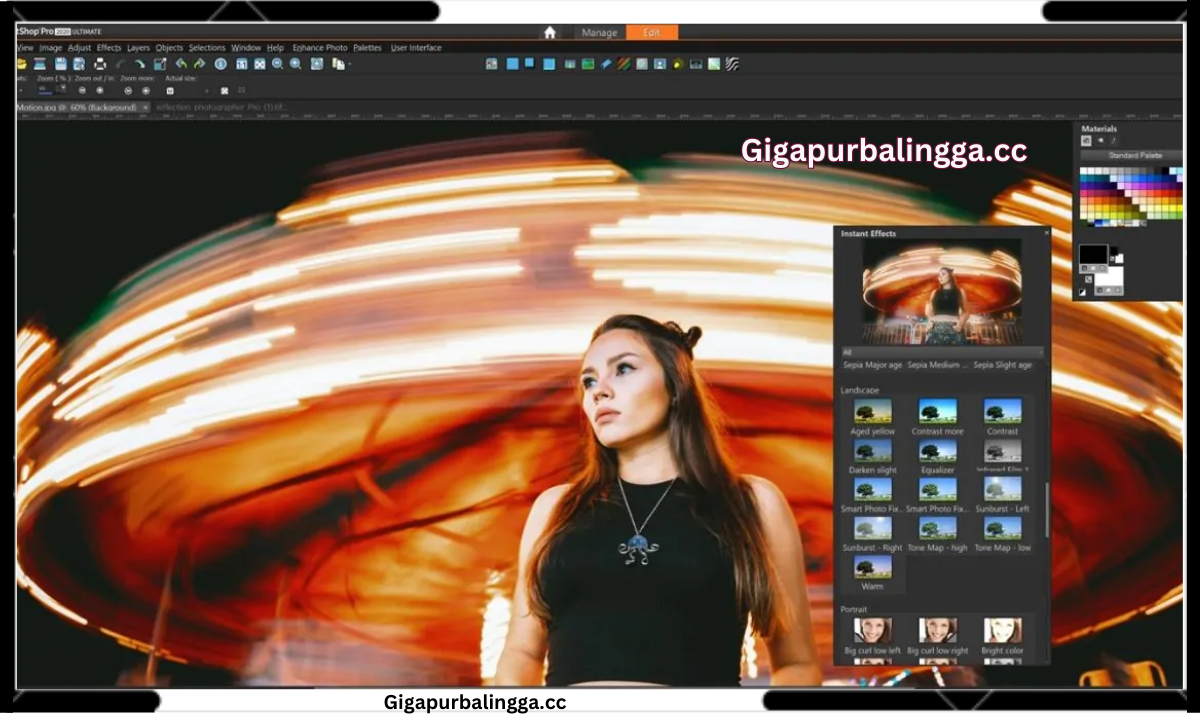Image resolution: width=1200 pixels, height=720 pixels.
Task: Click the blue Image Information icon
Action: coord(220,64)
